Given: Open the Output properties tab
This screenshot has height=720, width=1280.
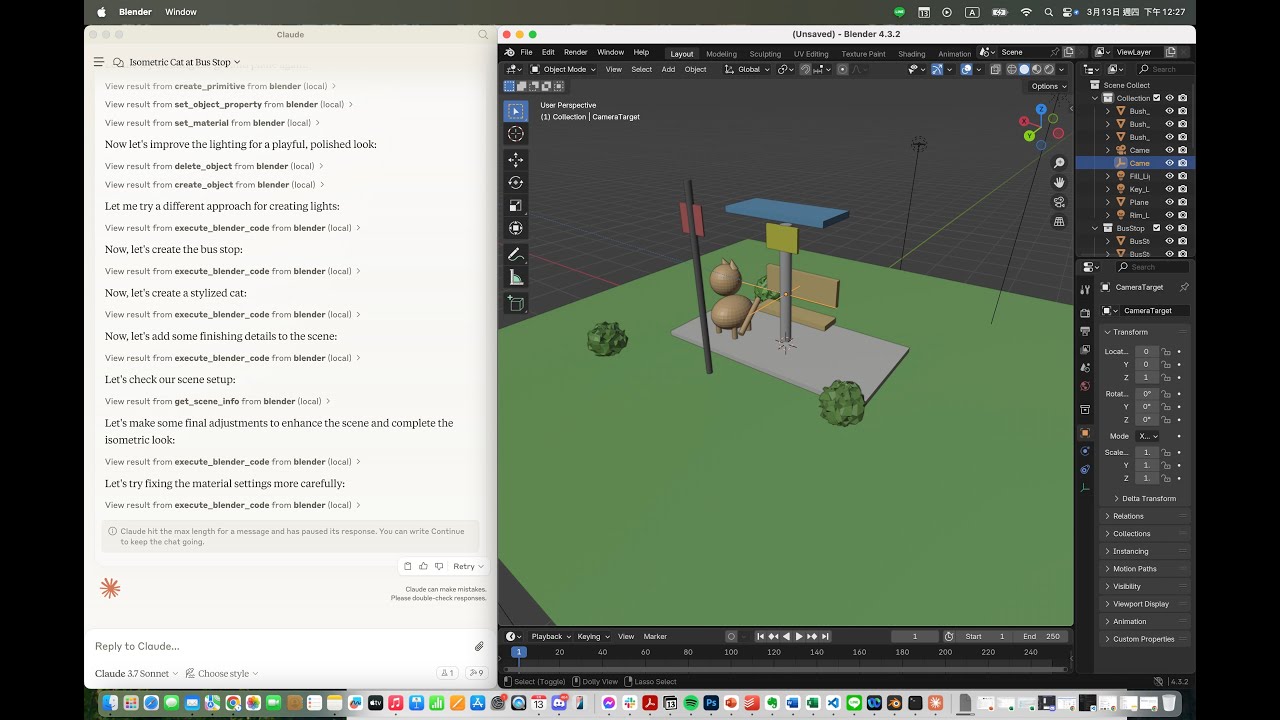Looking at the screenshot, I should pos(1085,331).
